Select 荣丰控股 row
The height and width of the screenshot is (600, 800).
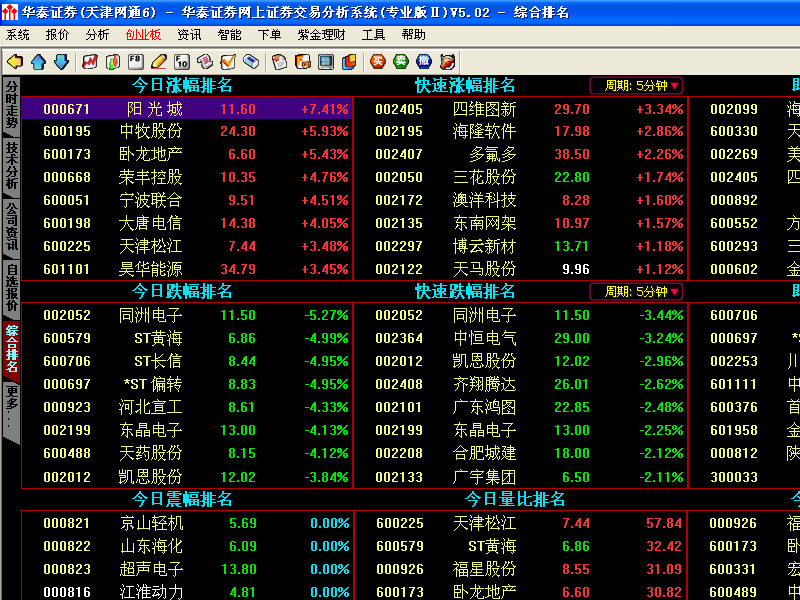click(x=187, y=177)
